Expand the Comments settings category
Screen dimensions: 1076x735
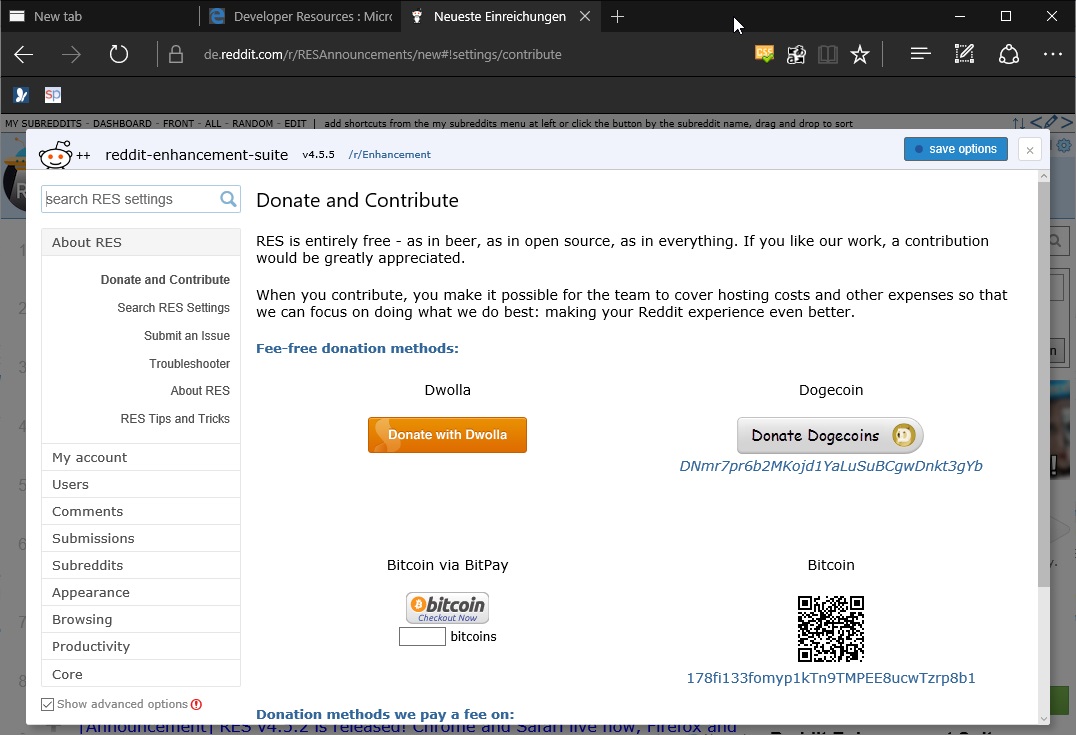click(141, 511)
